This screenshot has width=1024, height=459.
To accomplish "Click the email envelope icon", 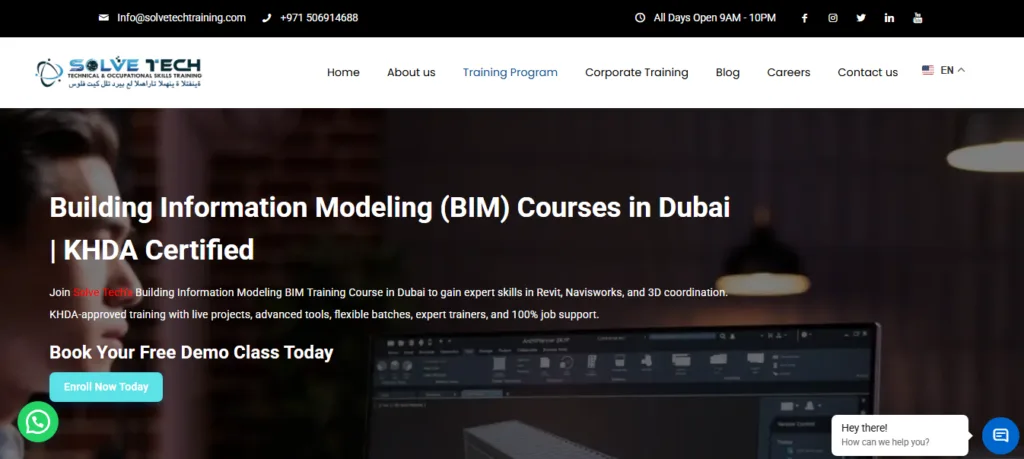I will [104, 18].
